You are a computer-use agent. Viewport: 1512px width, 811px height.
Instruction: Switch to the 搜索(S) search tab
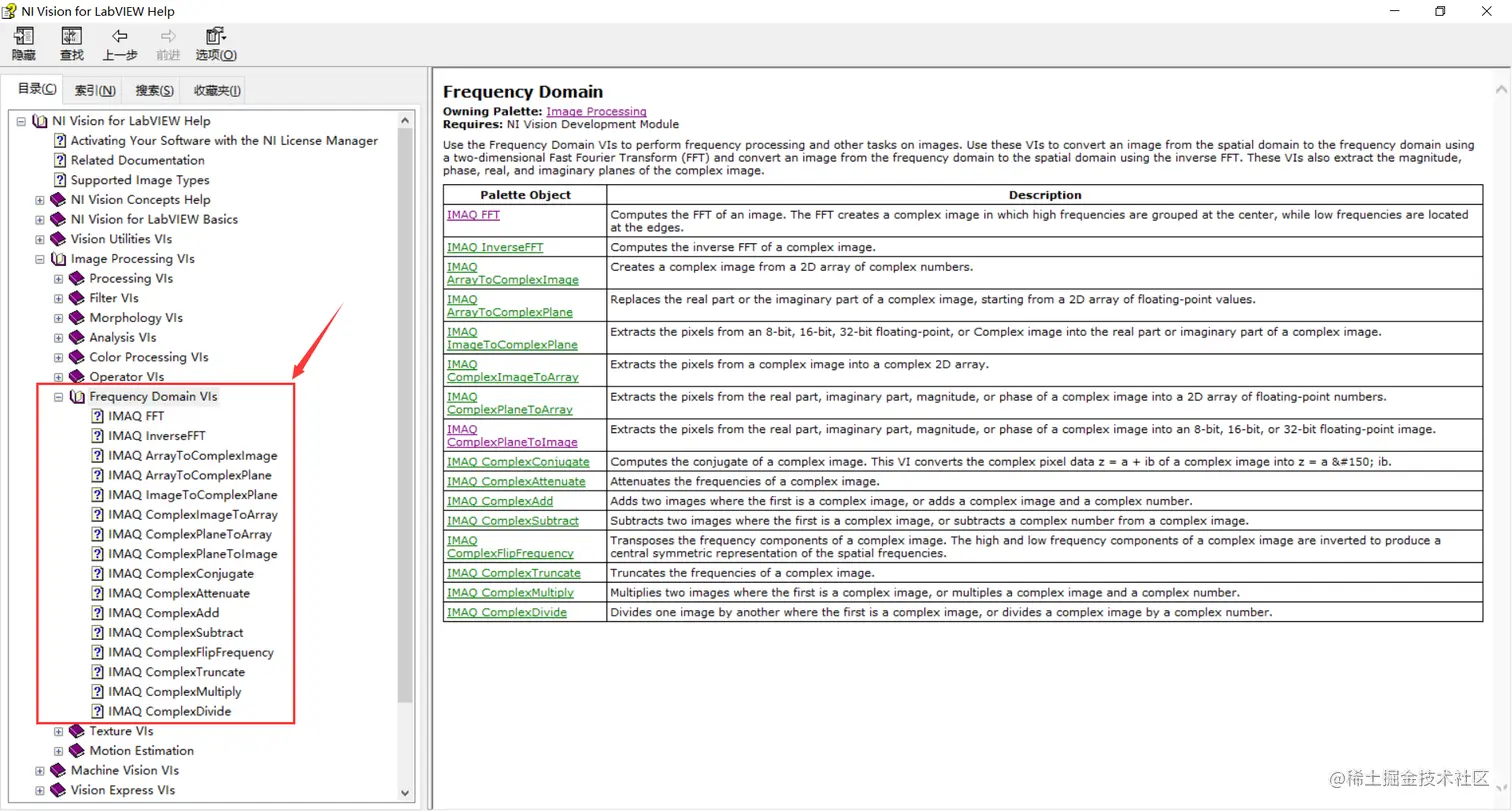154,90
